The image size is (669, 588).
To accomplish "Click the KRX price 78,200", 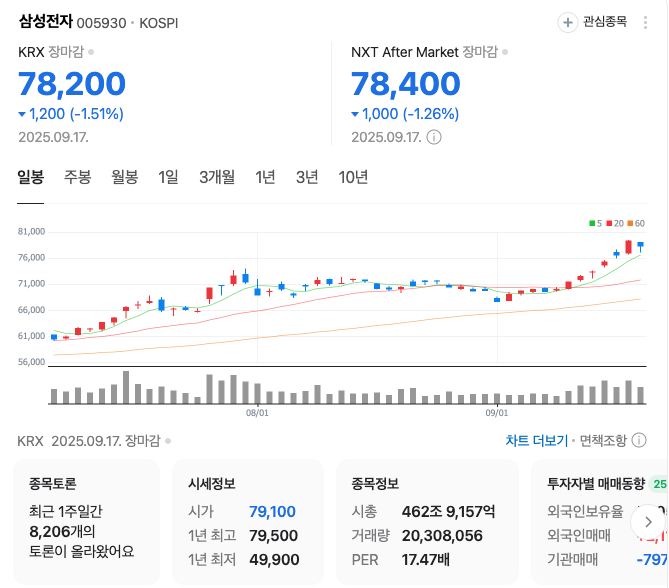I will (x=72, y=84).
